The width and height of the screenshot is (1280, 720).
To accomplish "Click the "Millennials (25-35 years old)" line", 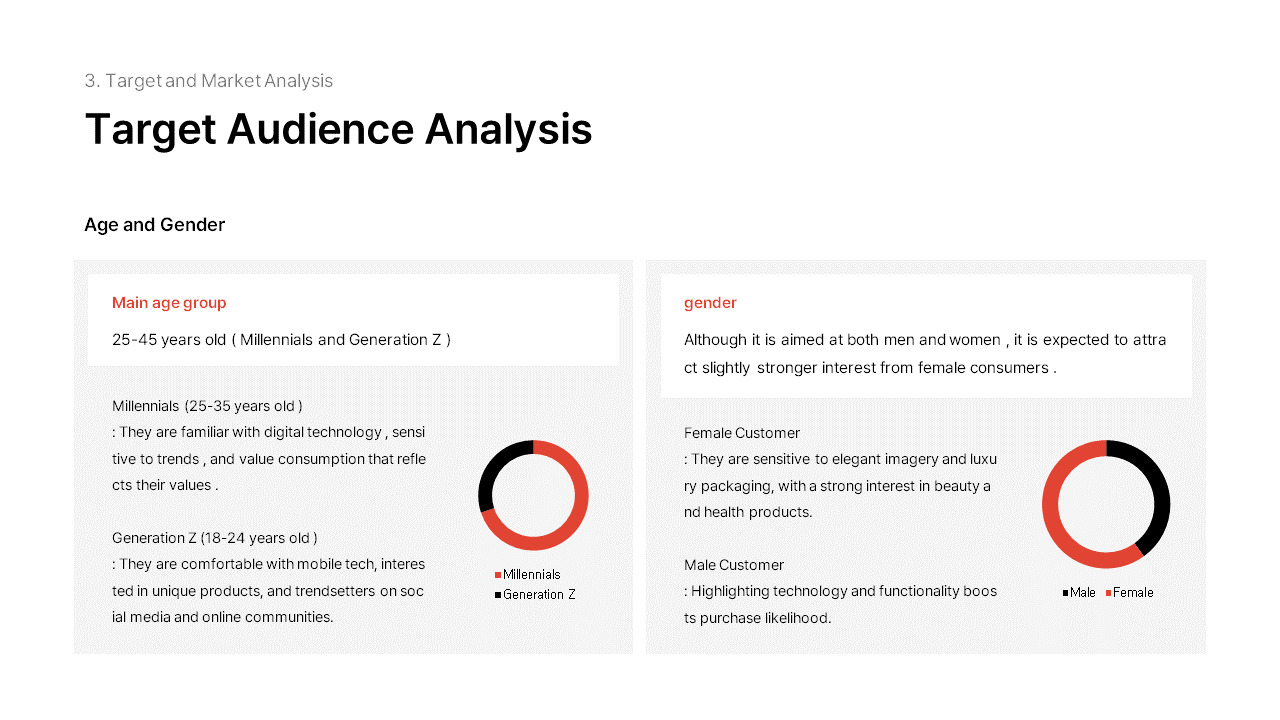I will tap(207, 406).
